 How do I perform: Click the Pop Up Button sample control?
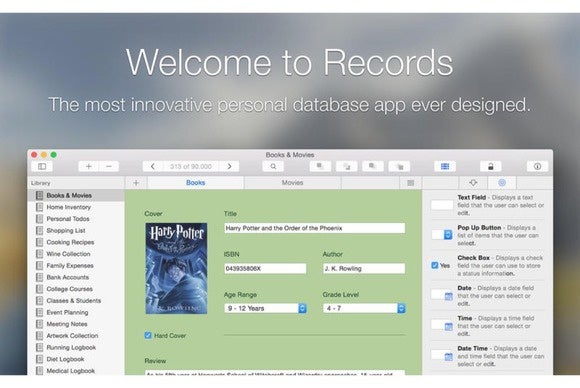tap(442, 235)
